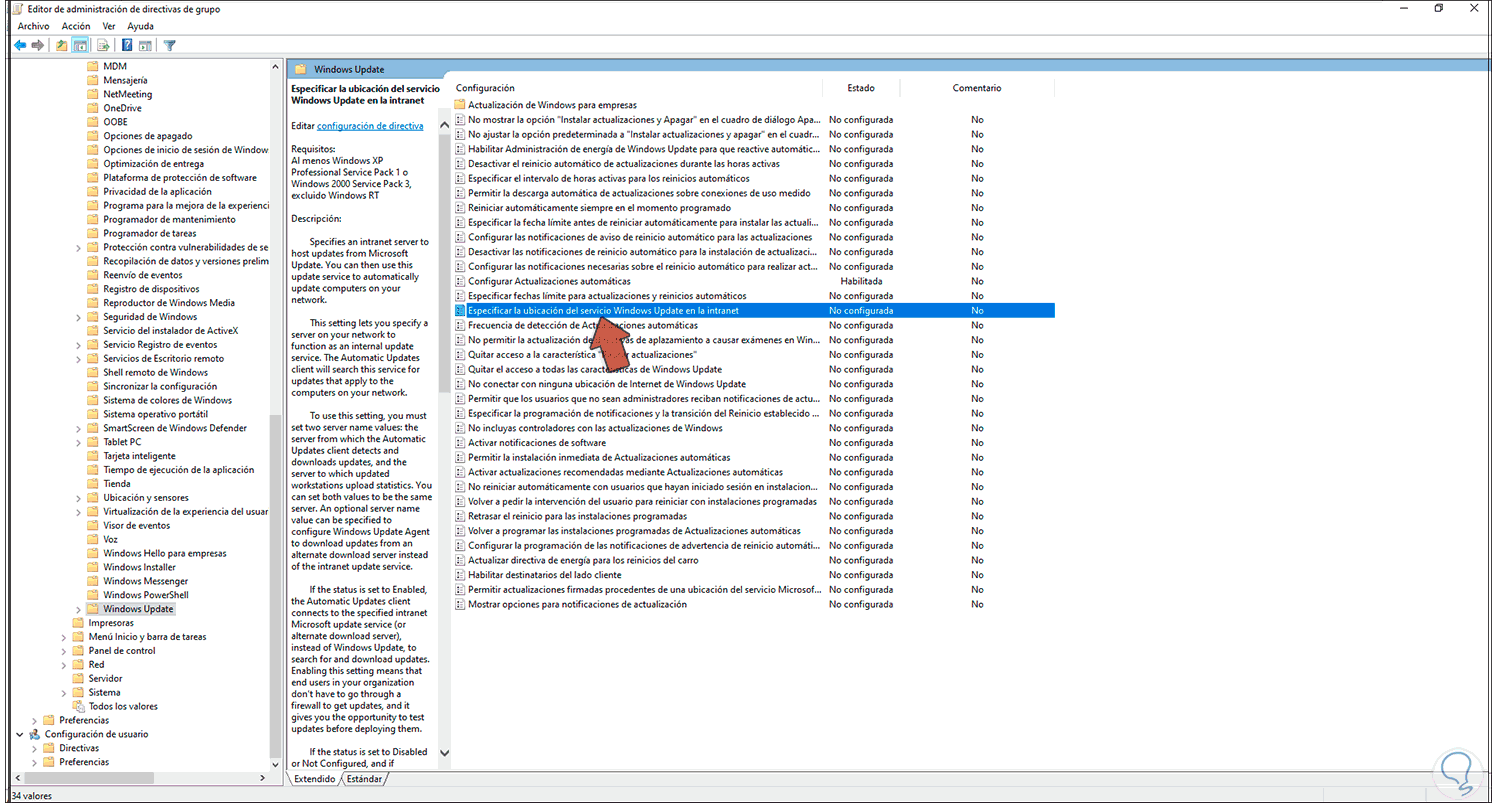Expand the Panel de control node

click(x=64, y=651)
